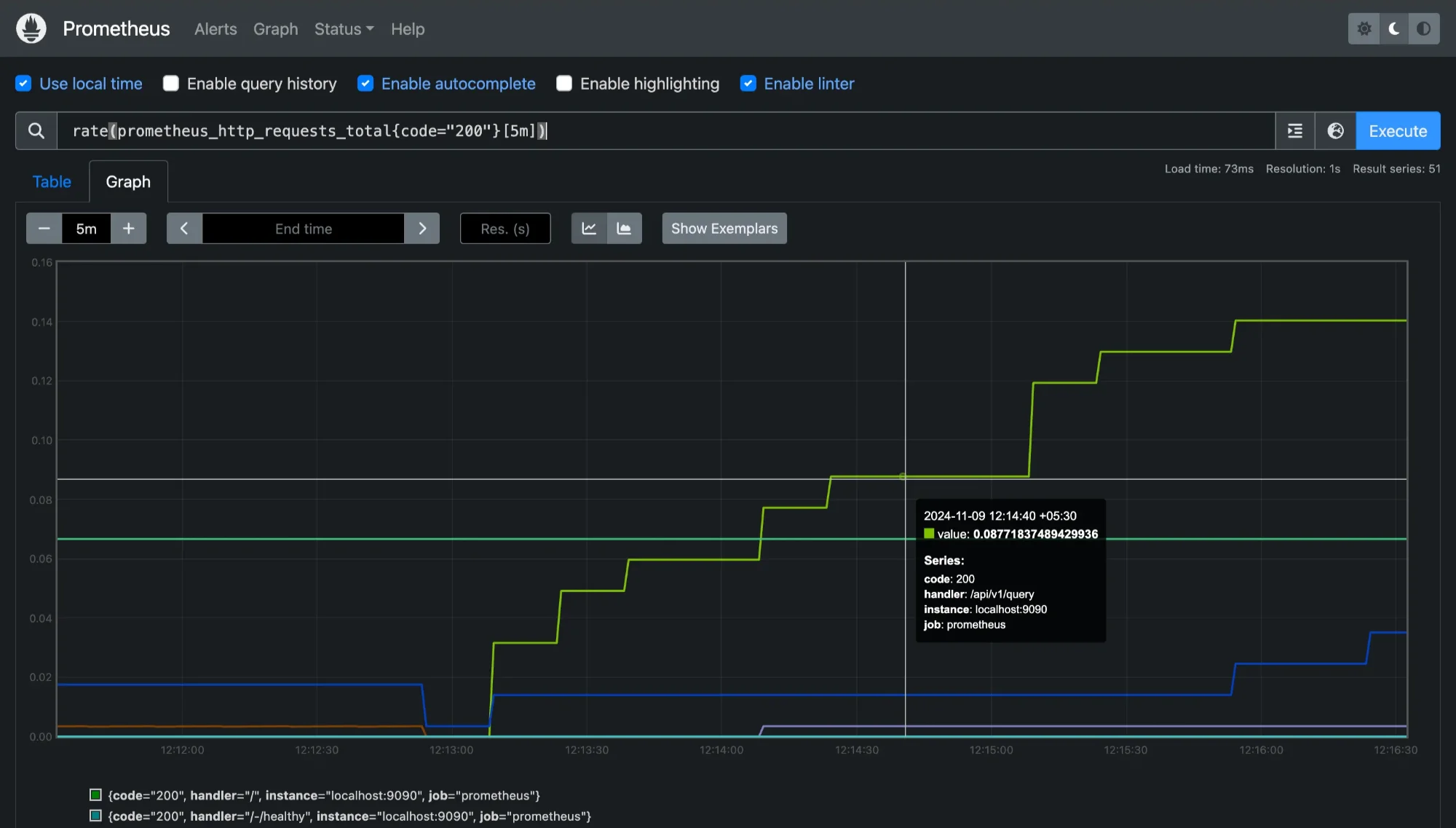This screenshot has width=1456, height=828.
Task: Click the Prometheus brand title link
Action: pyautogui.click(x=116, y=28)
